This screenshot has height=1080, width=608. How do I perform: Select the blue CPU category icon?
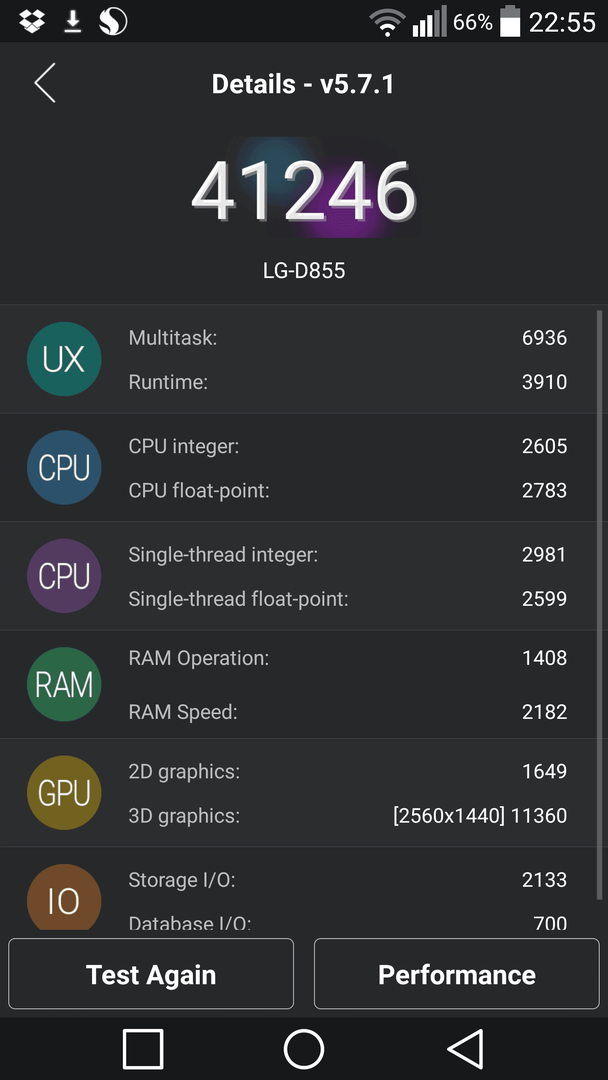(x=64, y=467)
